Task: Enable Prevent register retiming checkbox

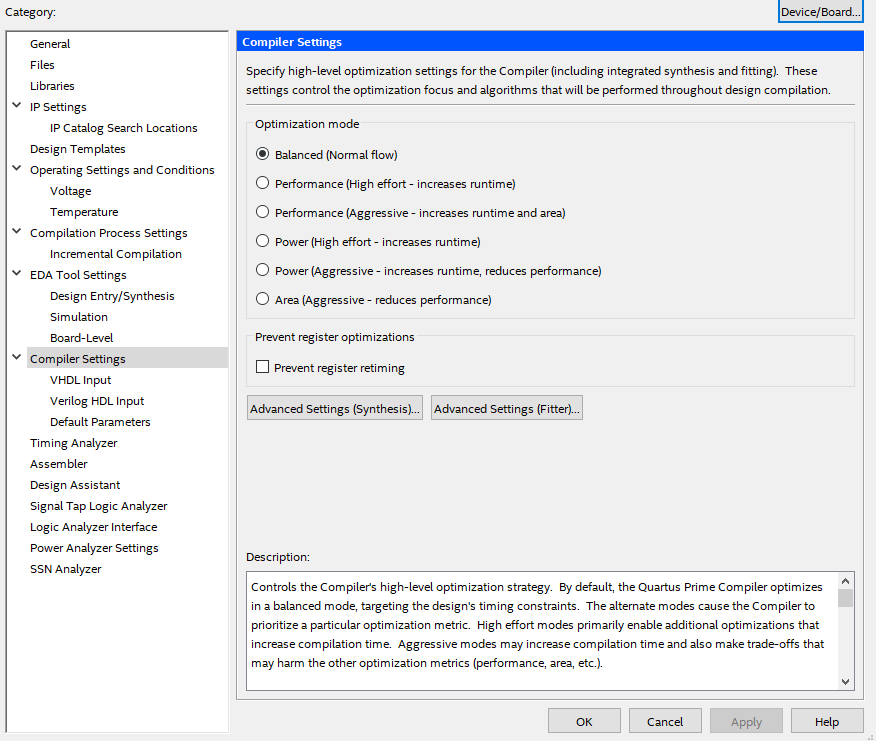Action: tap(263, 367)
